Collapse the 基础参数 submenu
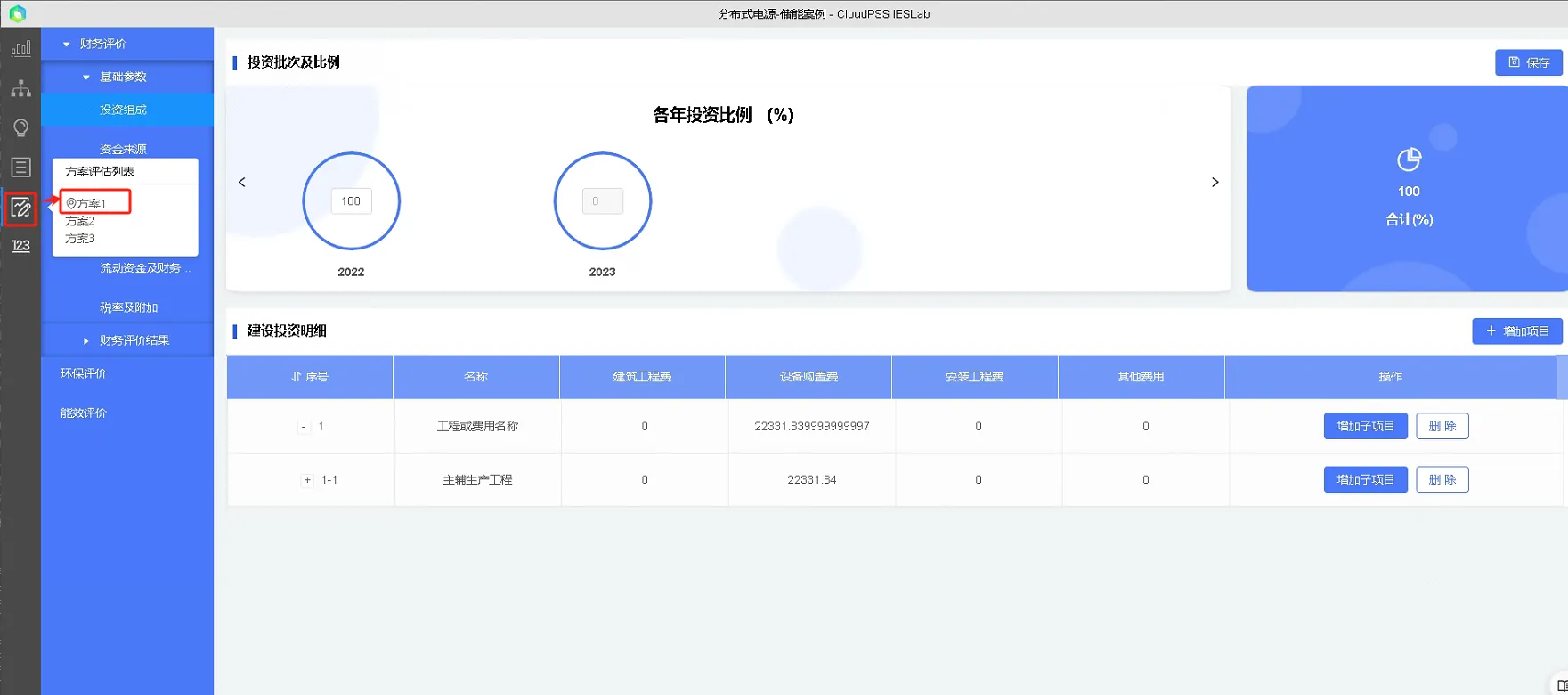The height and width of the screenshot is (695, 1568). click(86, 77)
